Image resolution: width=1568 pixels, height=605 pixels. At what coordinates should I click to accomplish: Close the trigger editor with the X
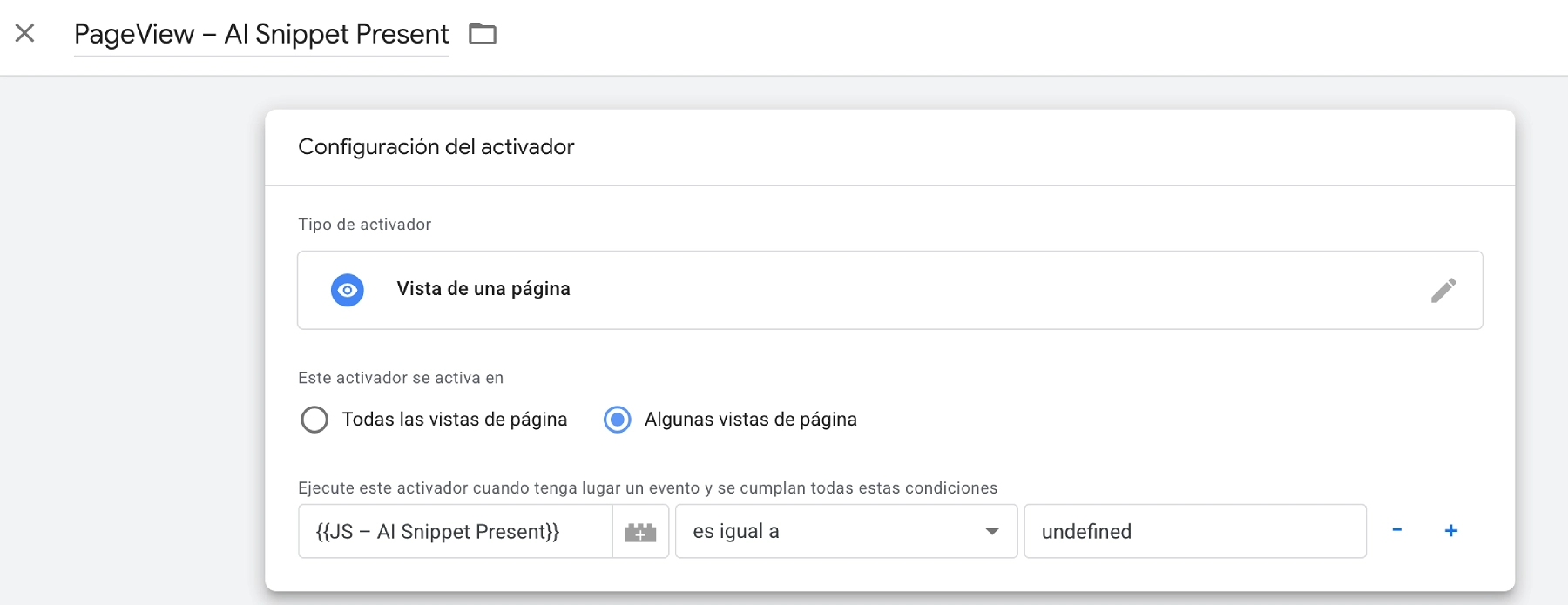[x=25, y=33]
